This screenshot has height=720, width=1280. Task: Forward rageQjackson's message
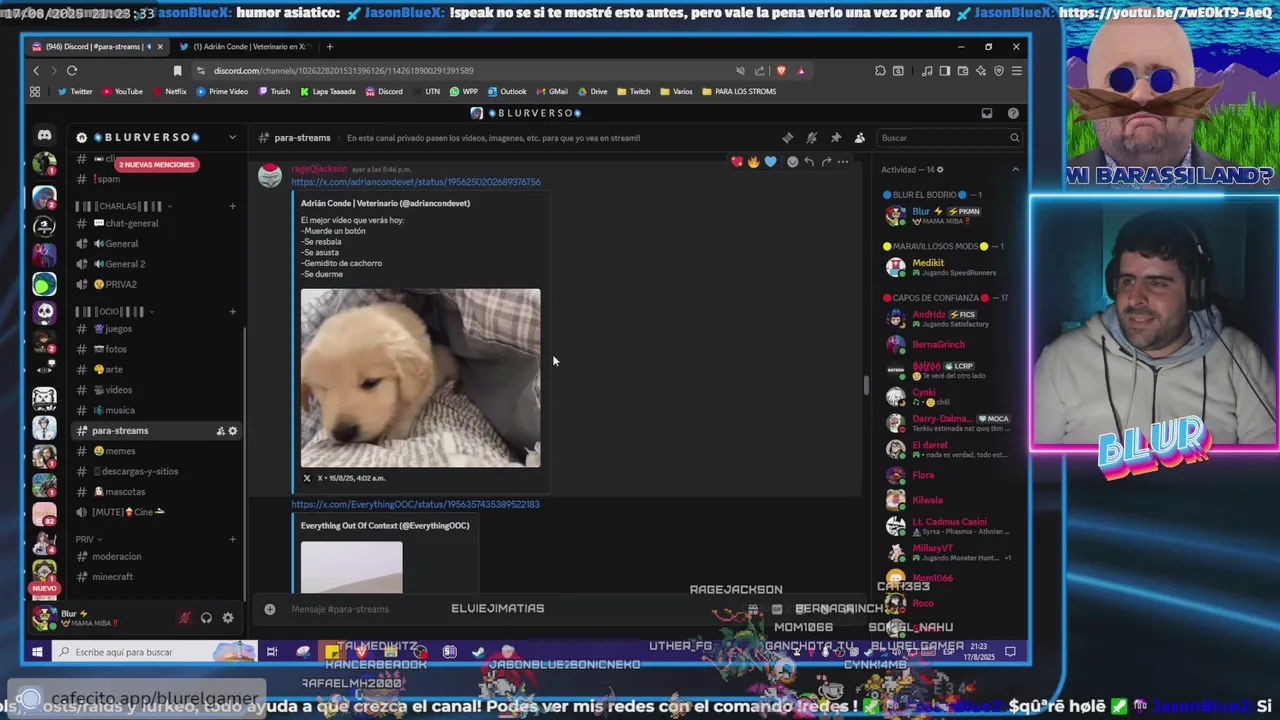pyautogui.click(x=826, y=161)
